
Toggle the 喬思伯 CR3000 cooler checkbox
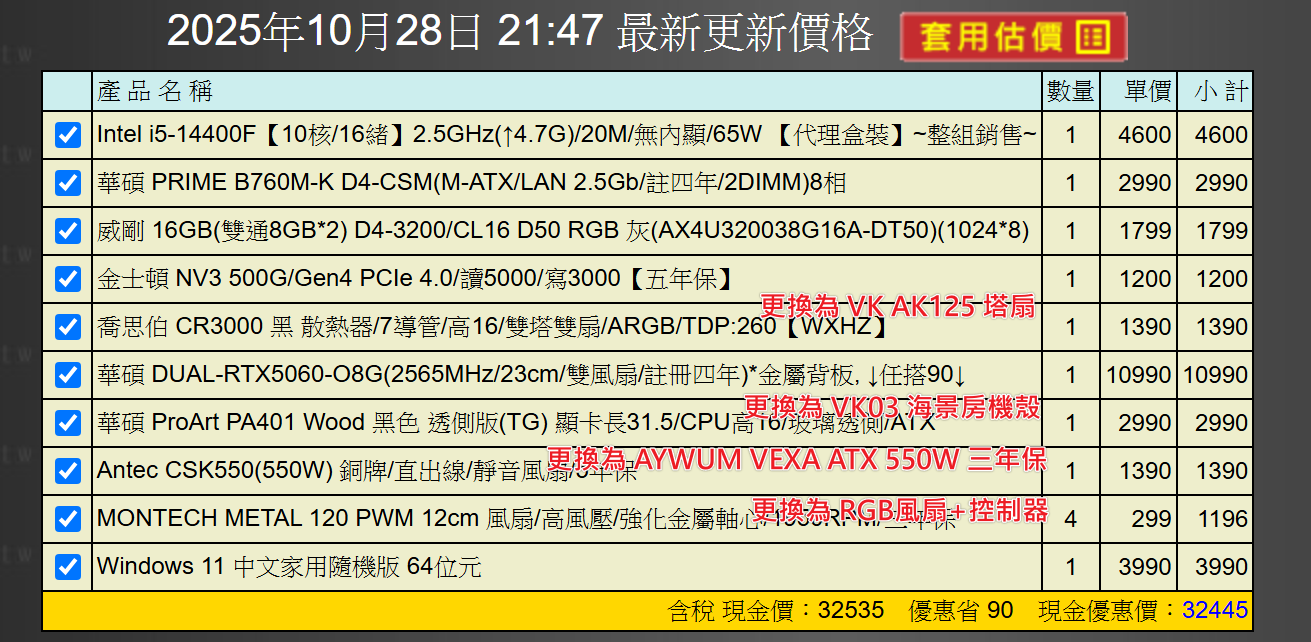pyautogui.click(x=67, y=327)
